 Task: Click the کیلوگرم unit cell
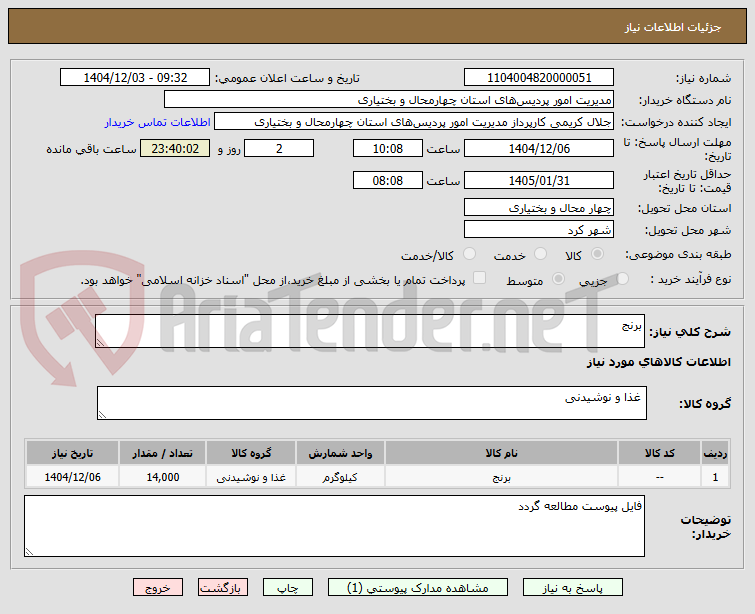(x=340, y=477)
